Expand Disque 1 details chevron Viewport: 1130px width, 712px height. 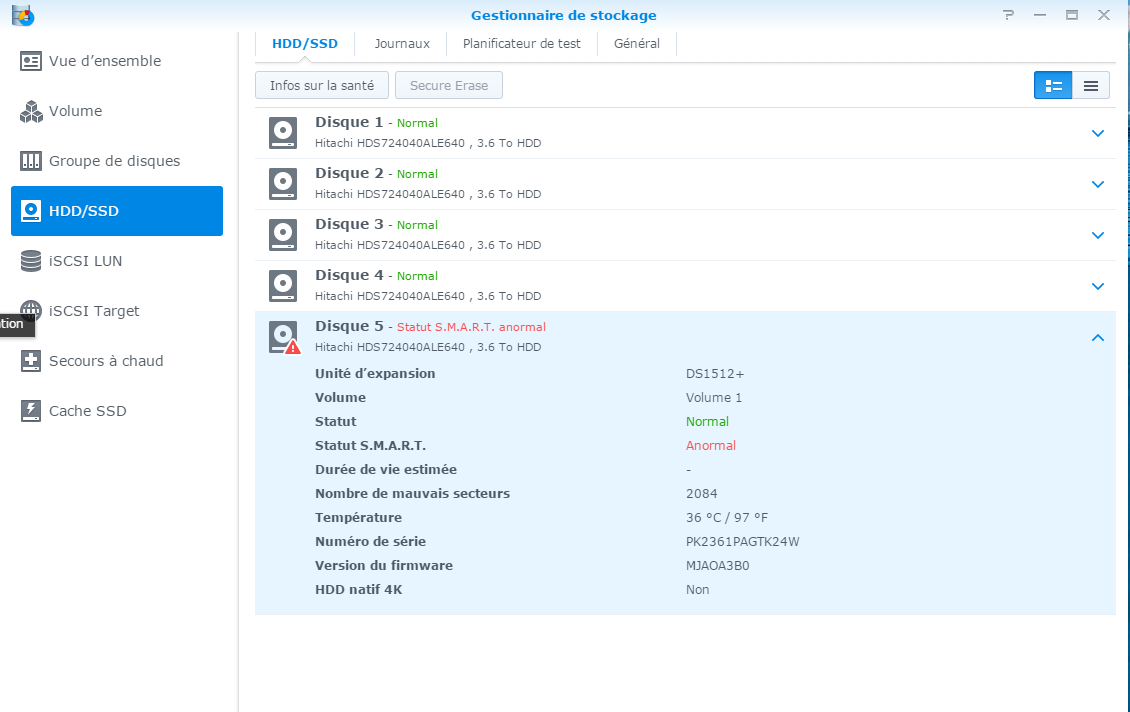click(1098, 133)
